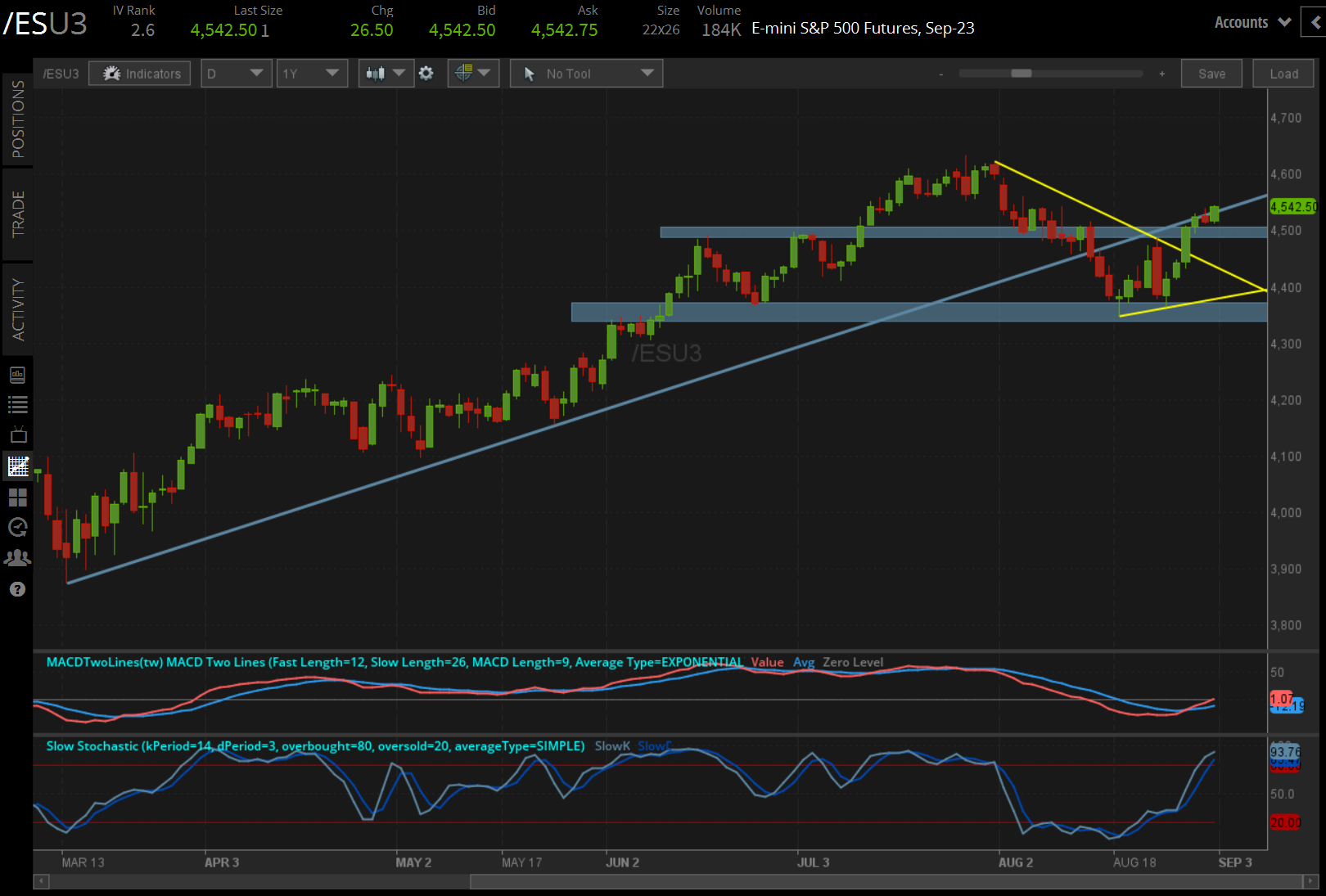1326x896 pixels.
Task: Click the Load chart button
Action: point(1283,74)
